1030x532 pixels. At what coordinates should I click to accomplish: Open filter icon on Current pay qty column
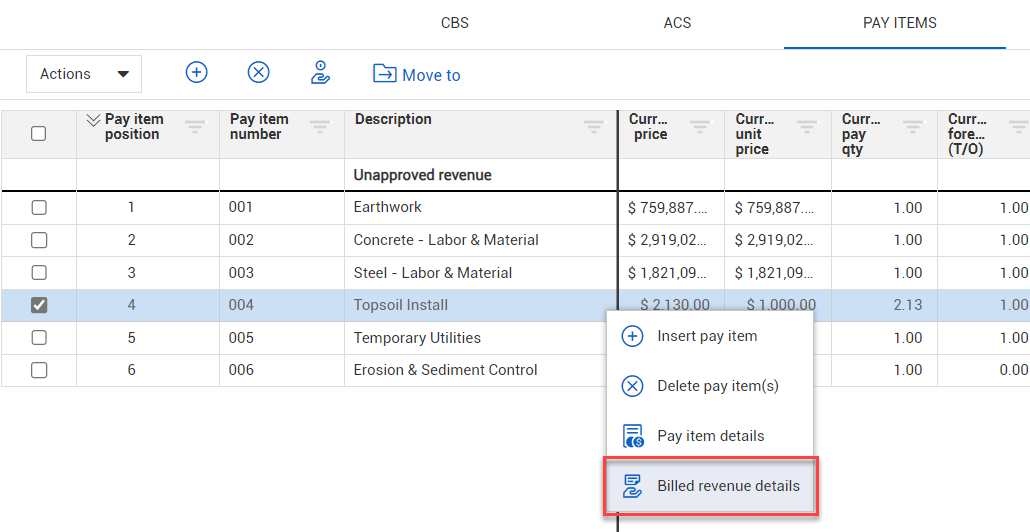click(913, 126)
